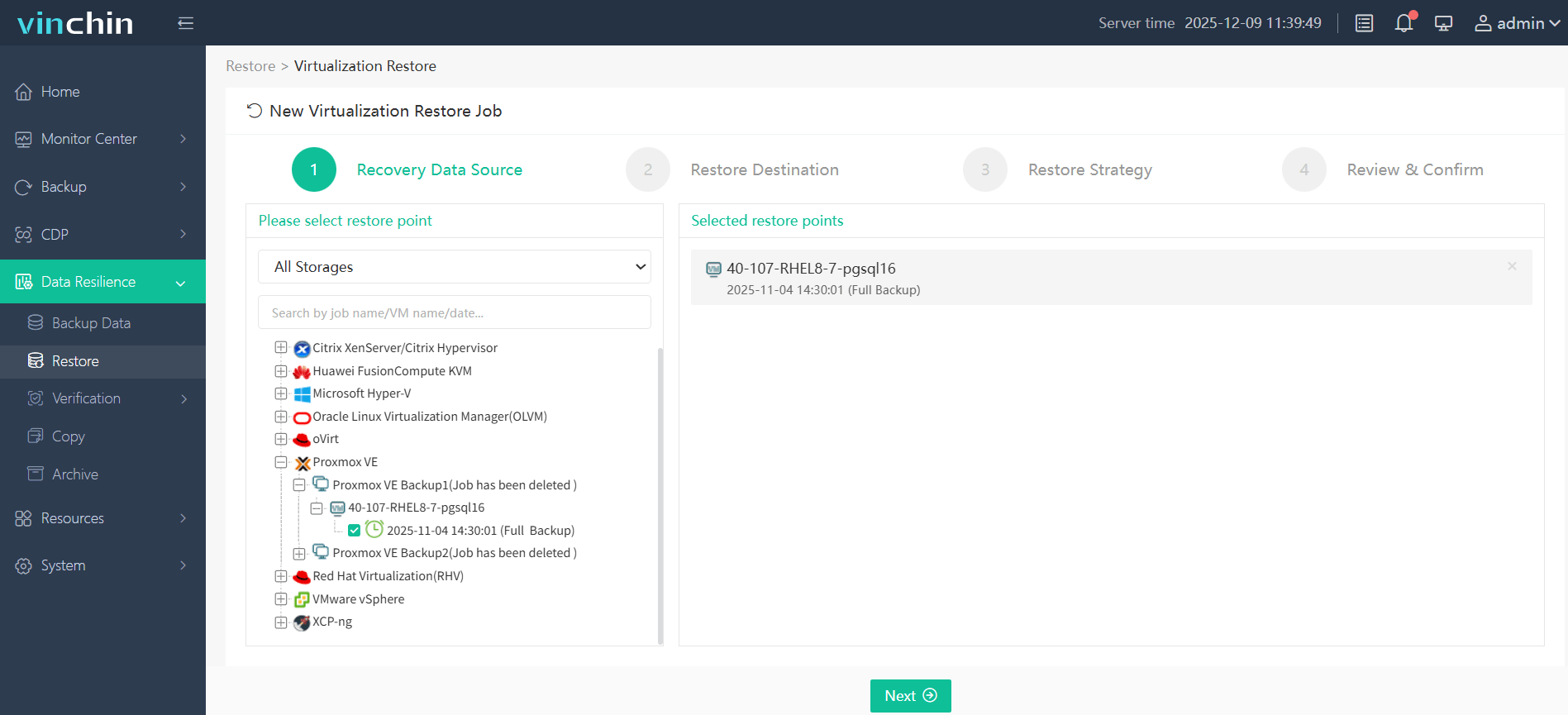The height and width of the screenshot is (715, 1568).
Task: Collapse the Proxmox VE tree node
Action: pos(281,462)
